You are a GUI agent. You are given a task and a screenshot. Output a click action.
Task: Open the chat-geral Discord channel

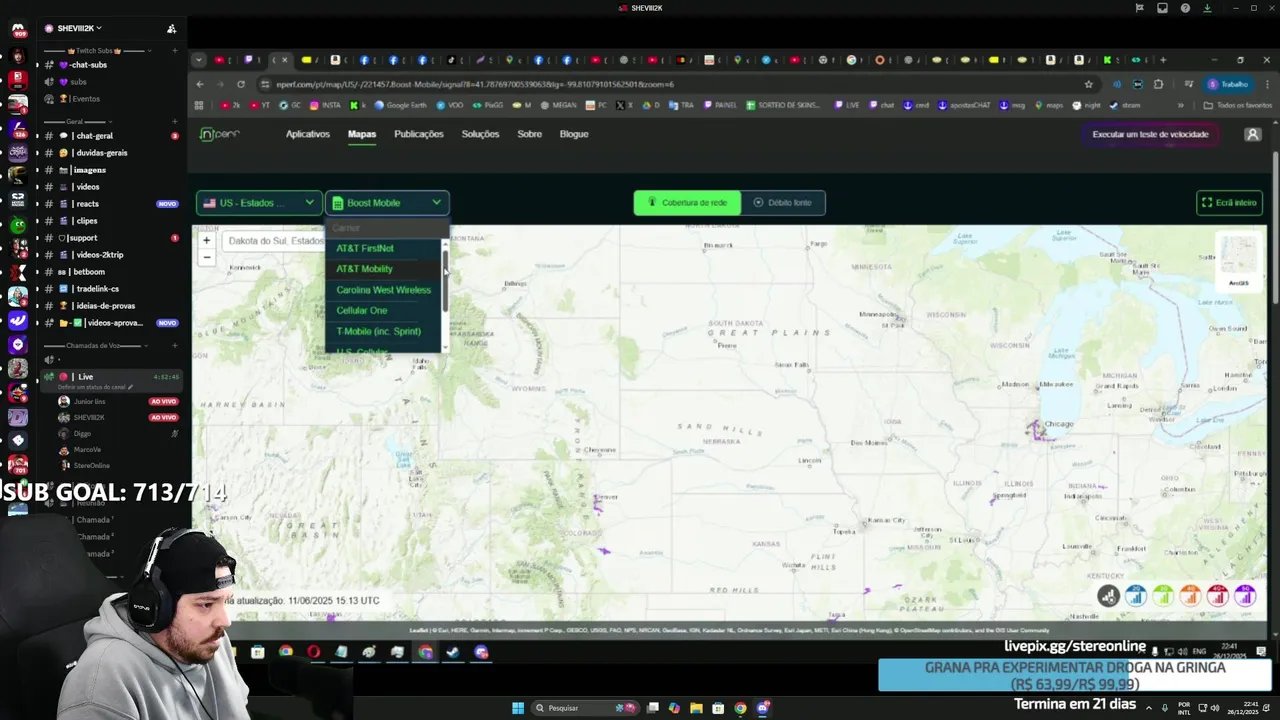click(x=95, y=136)
